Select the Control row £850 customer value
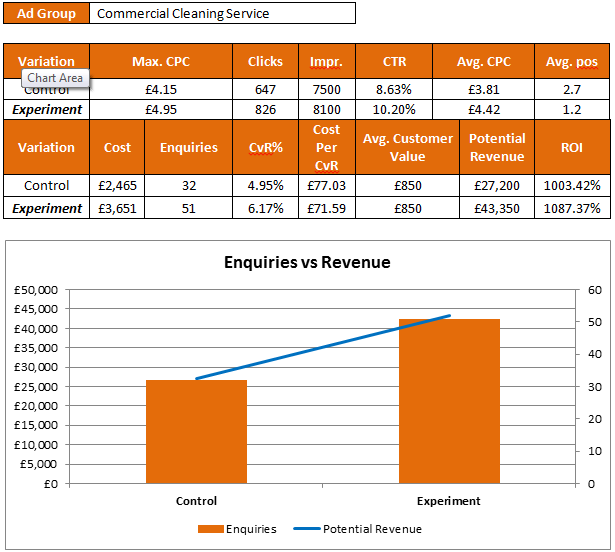The height and width of the screenshot is (552, 615). click(x=407, y=186)
